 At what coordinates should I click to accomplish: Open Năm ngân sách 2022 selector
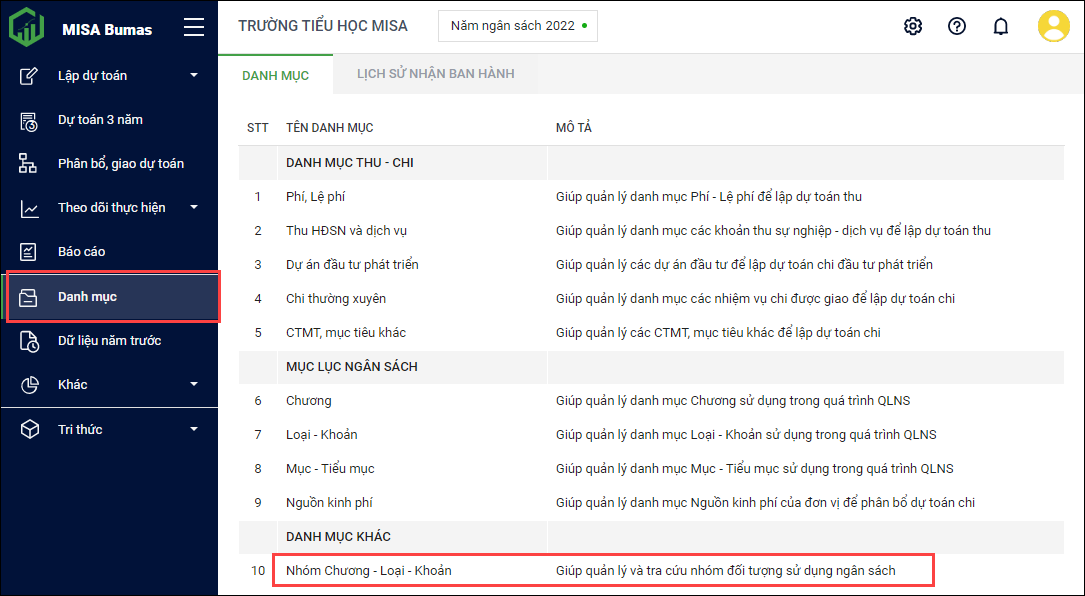click(517, 26)
